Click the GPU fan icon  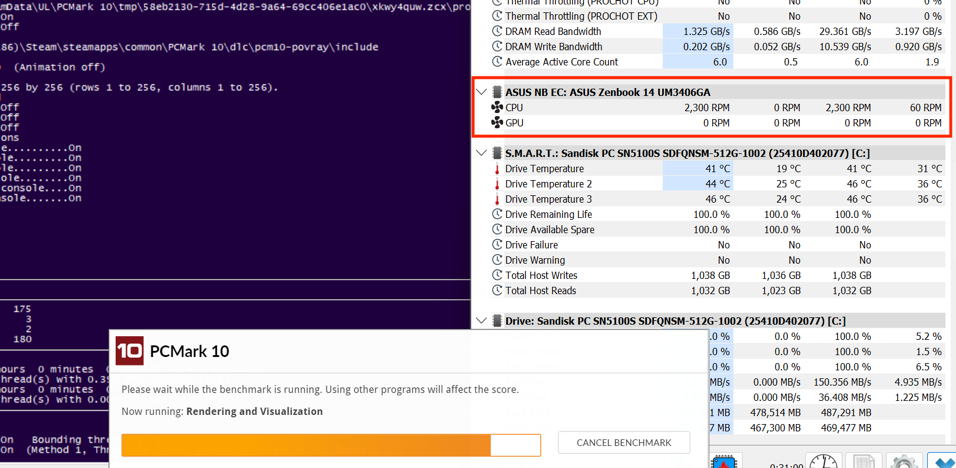pyautogui.click(x=497, y=123)
